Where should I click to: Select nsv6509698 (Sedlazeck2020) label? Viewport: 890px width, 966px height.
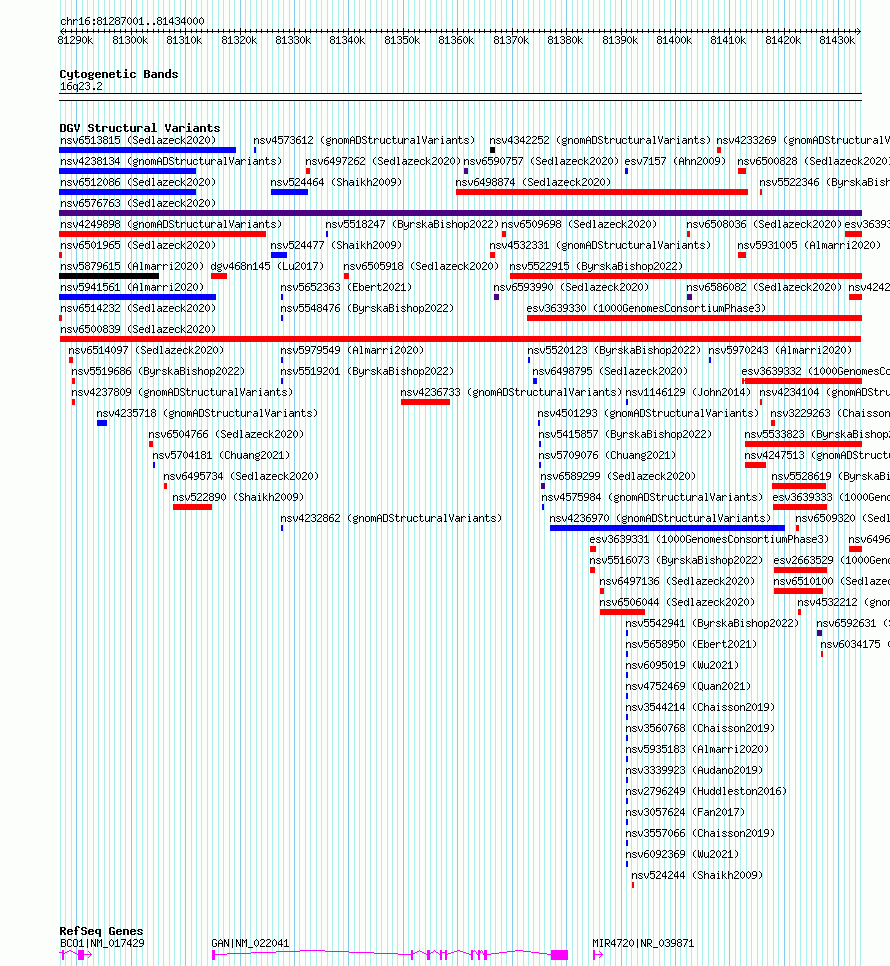pos(579,224)
